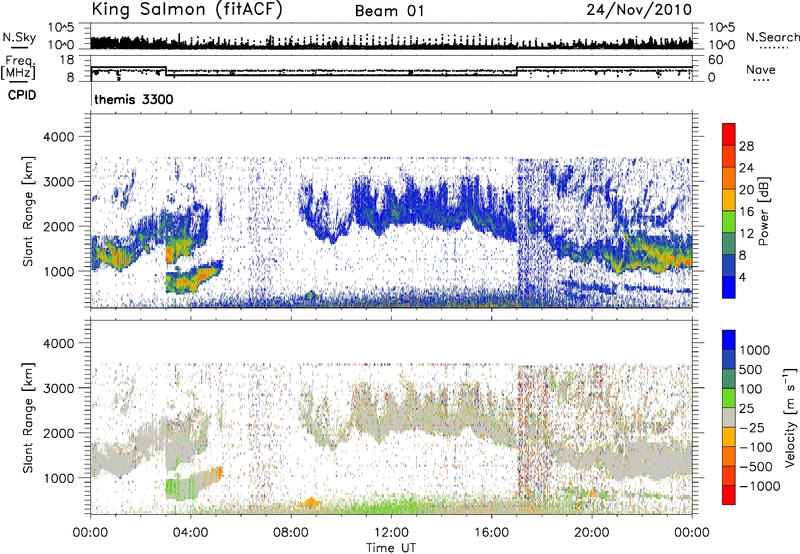Viewport: 800px width, 554px height.
Task: Click the '16:00' time axis label
Action: point(491,533)
